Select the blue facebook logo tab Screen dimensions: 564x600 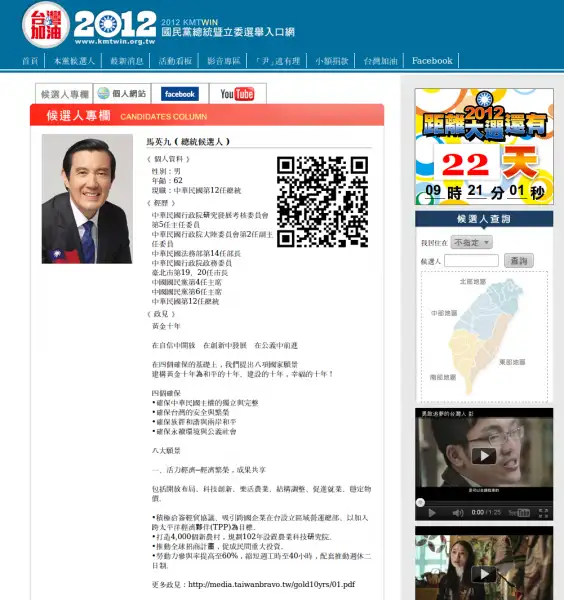pos(180,94)
